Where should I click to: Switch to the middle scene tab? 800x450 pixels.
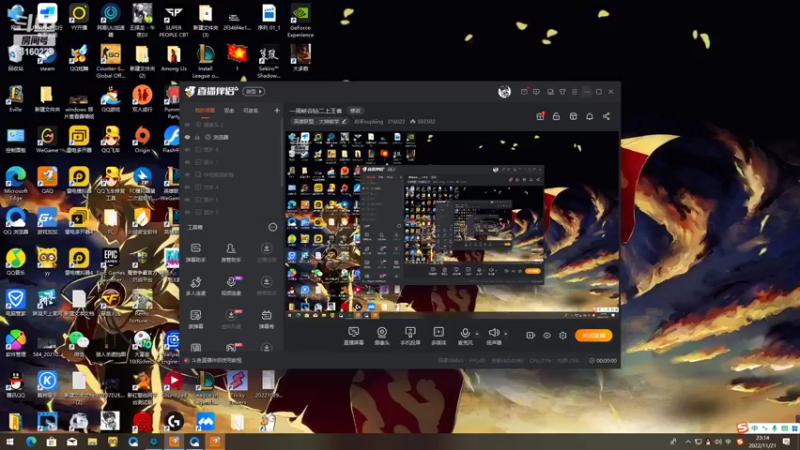(229, 110)
